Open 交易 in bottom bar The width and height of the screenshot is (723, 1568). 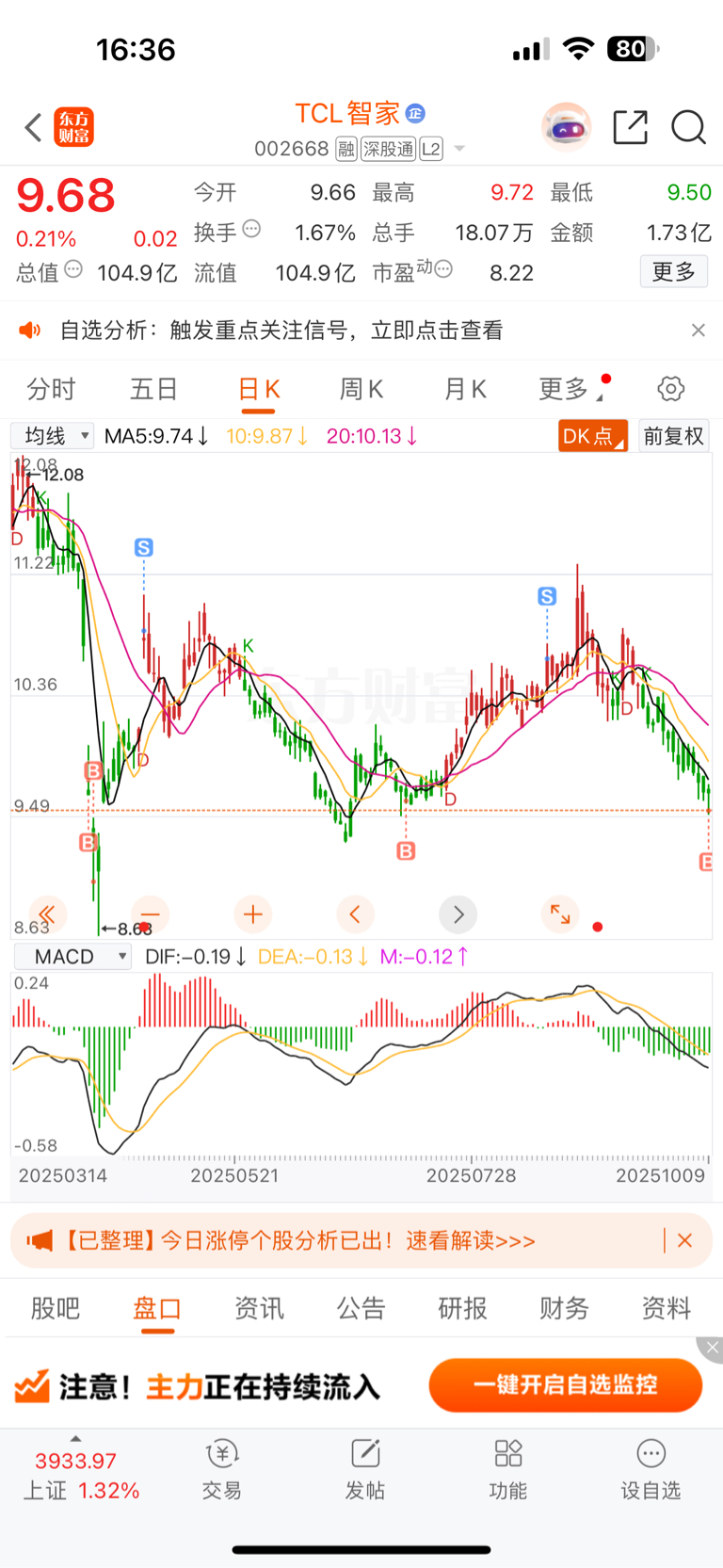[222, 1470]
